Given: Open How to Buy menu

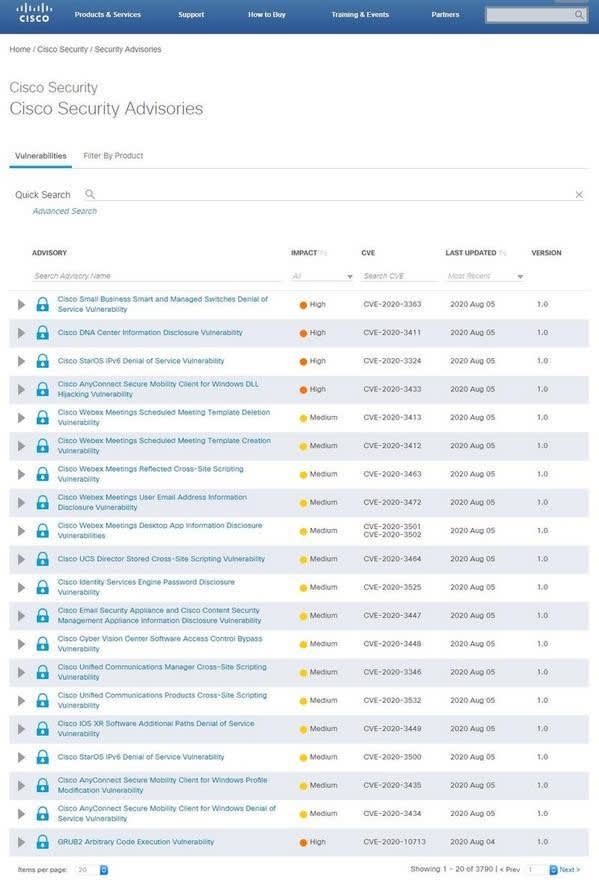Looking at the screenshot, I should [x=266, y=15].
